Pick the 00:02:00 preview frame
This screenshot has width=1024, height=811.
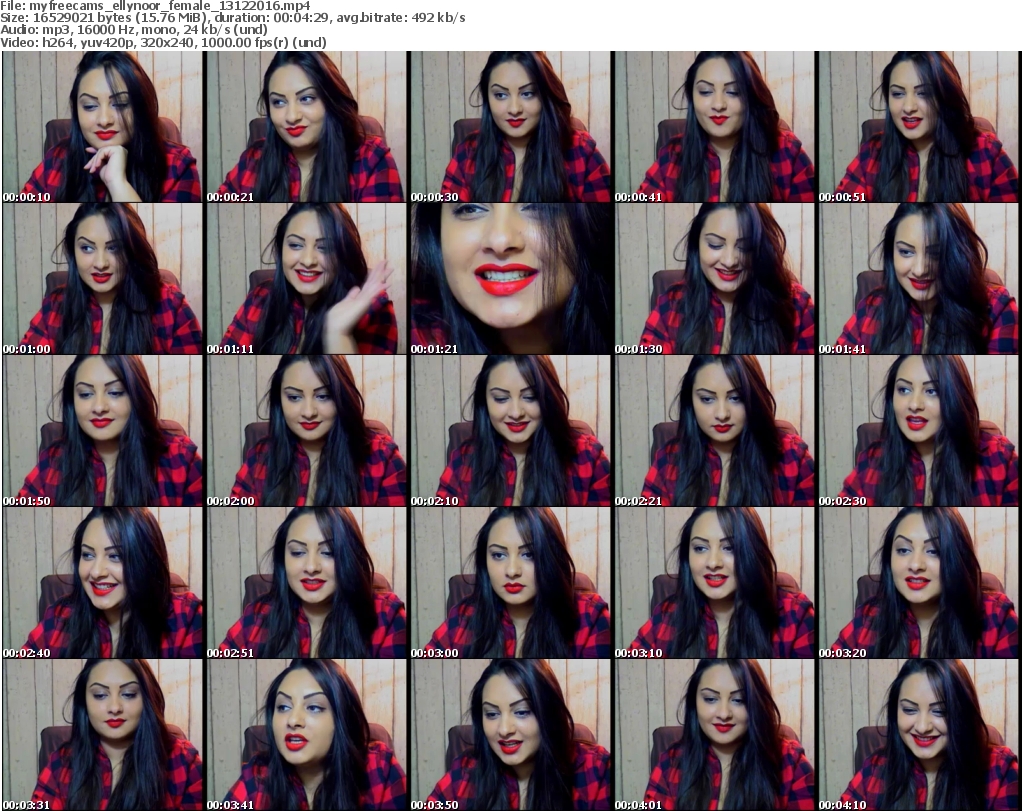pyautogui.click(x=306, y=431)
